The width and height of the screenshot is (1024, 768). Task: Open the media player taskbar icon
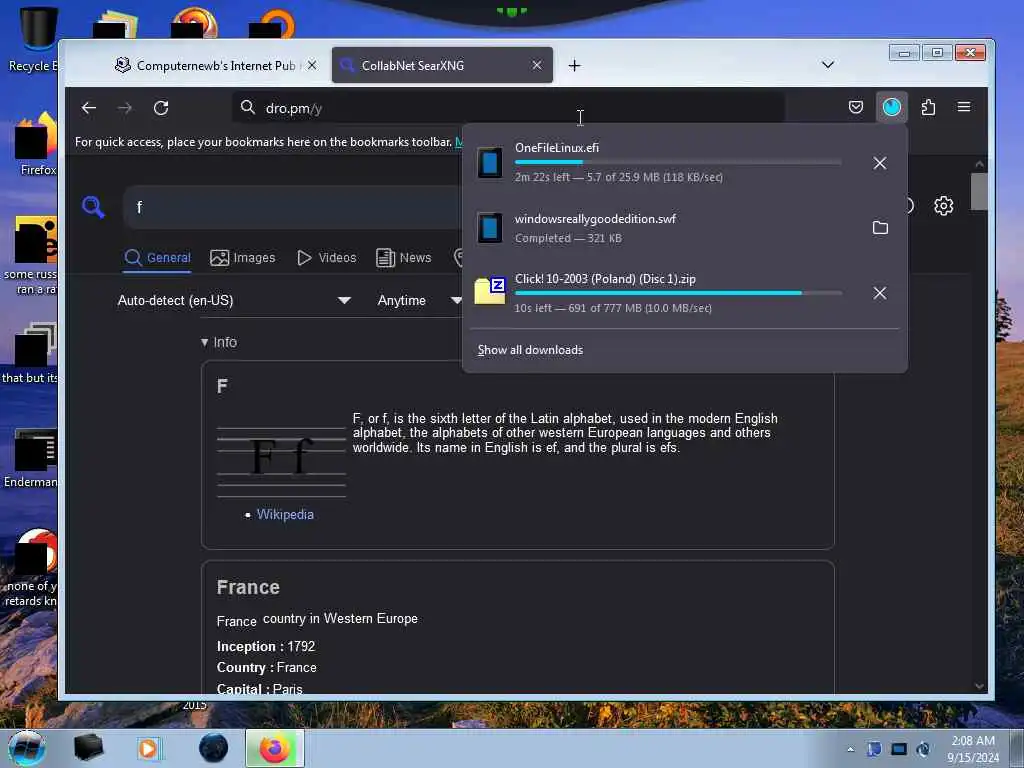coord(148,748)
